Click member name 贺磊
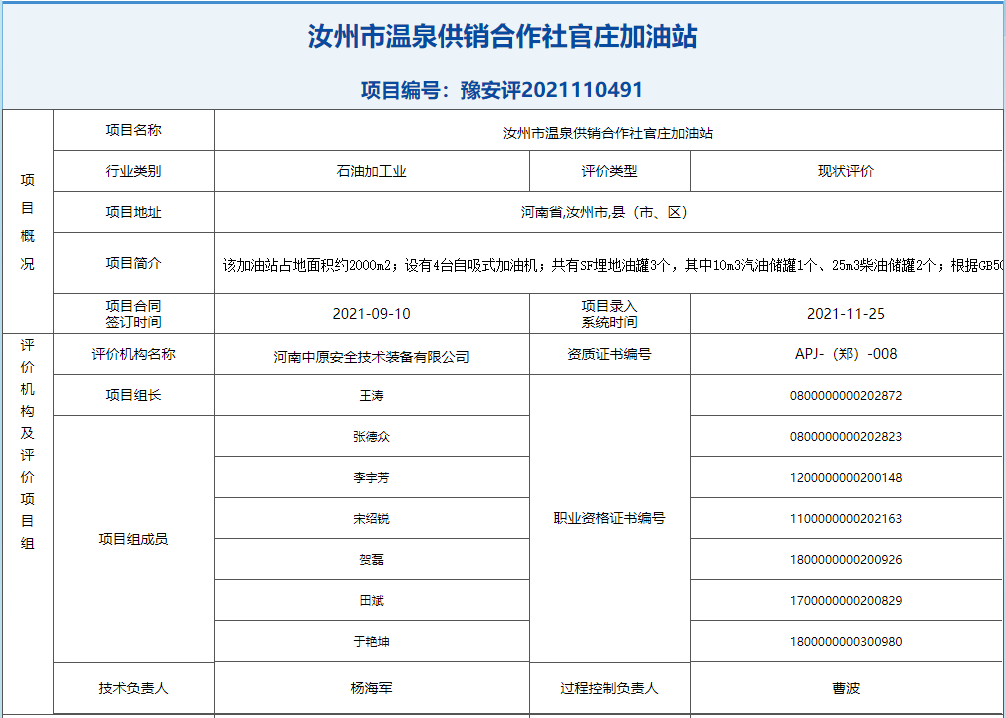This screenshot has width=1006, height=718. click(371, 560)
